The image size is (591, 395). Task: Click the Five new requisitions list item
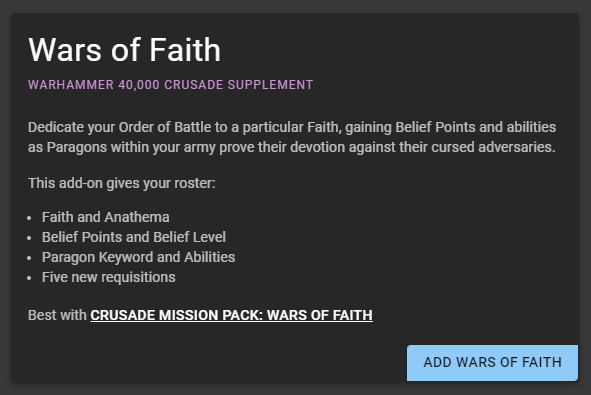(109, 277)
